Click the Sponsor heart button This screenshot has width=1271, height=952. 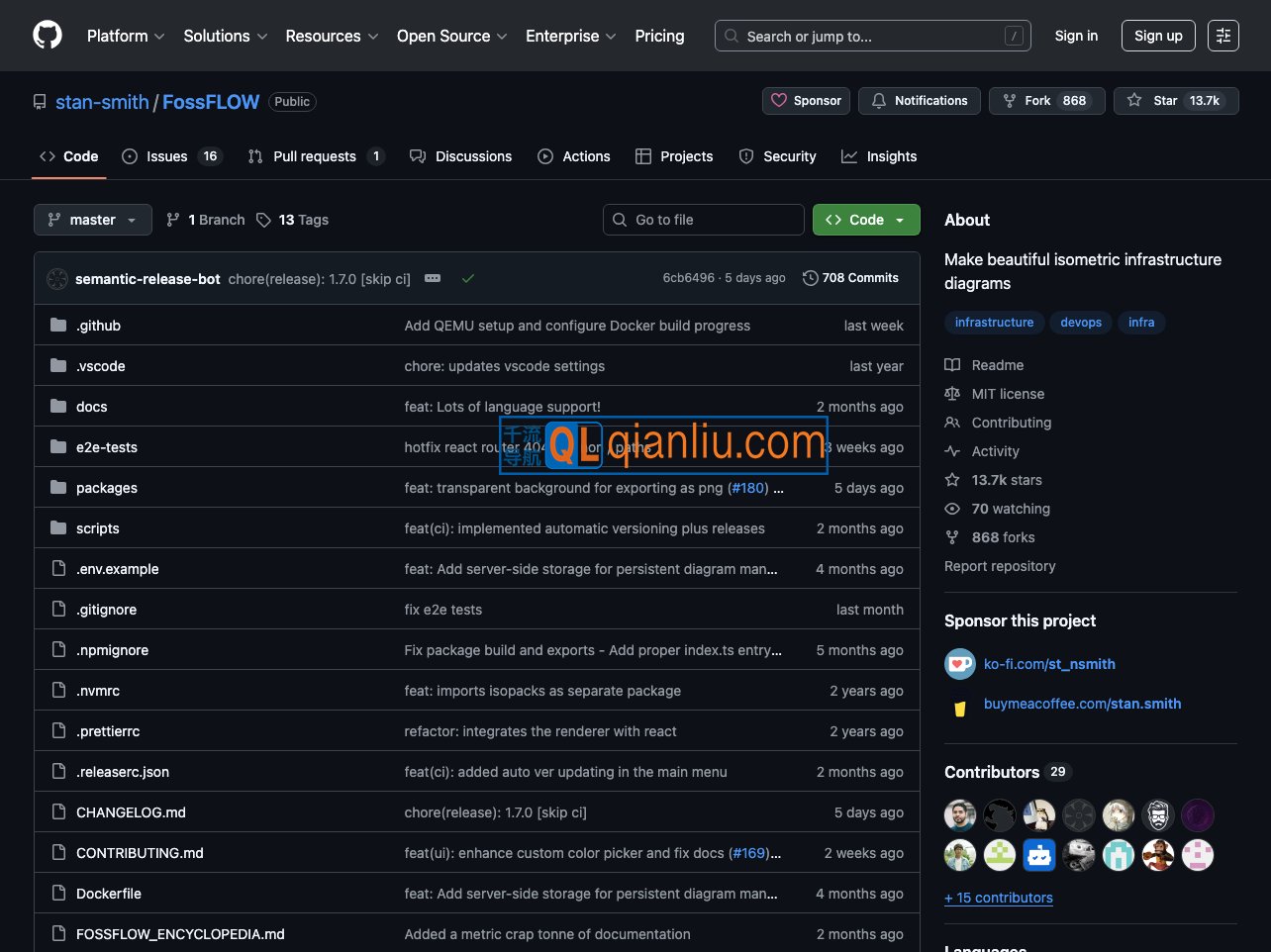click(x=806, y=101)
